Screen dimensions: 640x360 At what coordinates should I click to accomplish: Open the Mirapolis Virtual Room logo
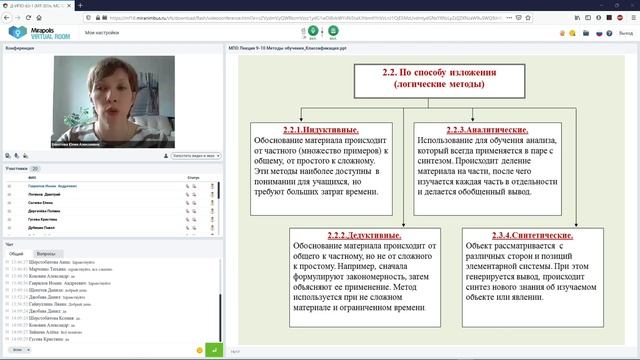pyautogui.click(x=40, y=33)
